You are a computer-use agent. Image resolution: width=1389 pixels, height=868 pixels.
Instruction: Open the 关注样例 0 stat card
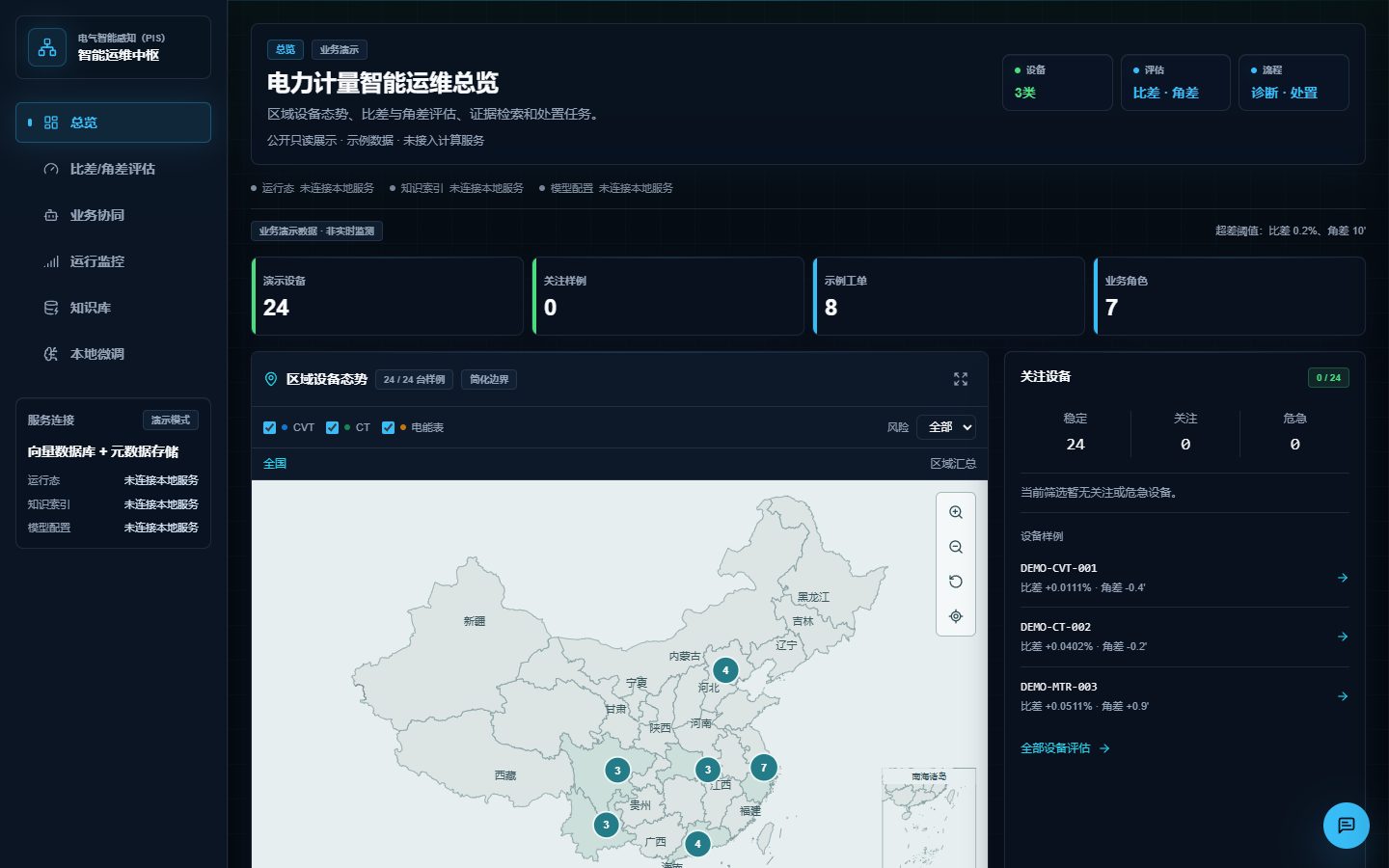pyautogui.click(x=668, y=296)
